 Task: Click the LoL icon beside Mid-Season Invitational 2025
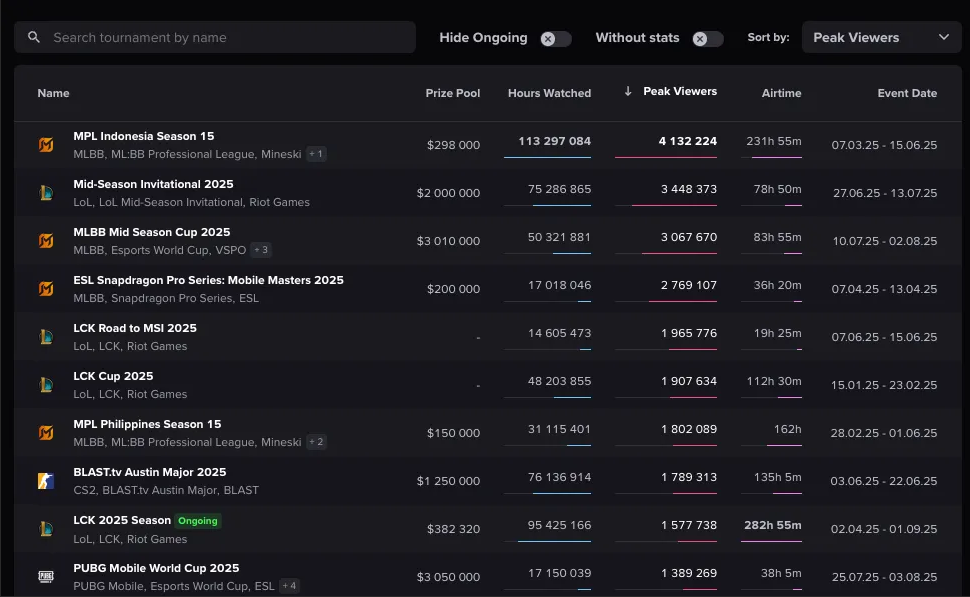coord(45,193)
